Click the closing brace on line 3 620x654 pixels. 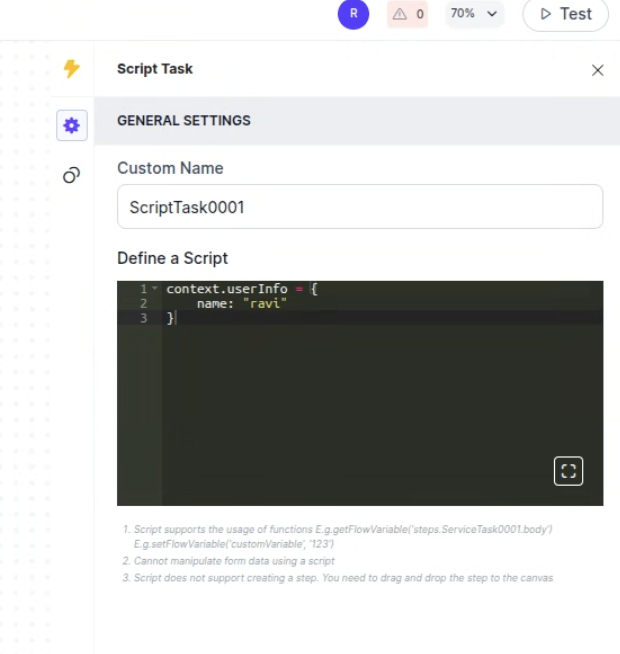170,318
